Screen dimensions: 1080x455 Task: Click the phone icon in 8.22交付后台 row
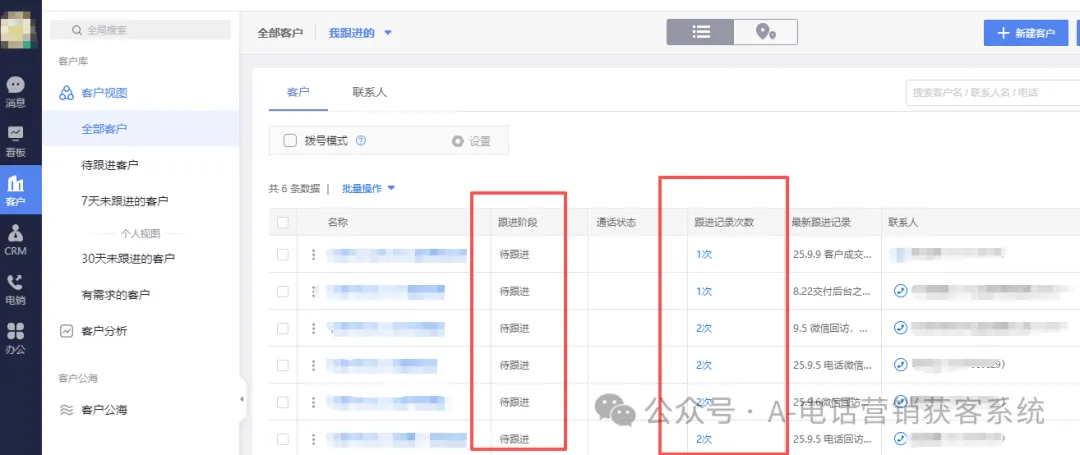point(900,290)
